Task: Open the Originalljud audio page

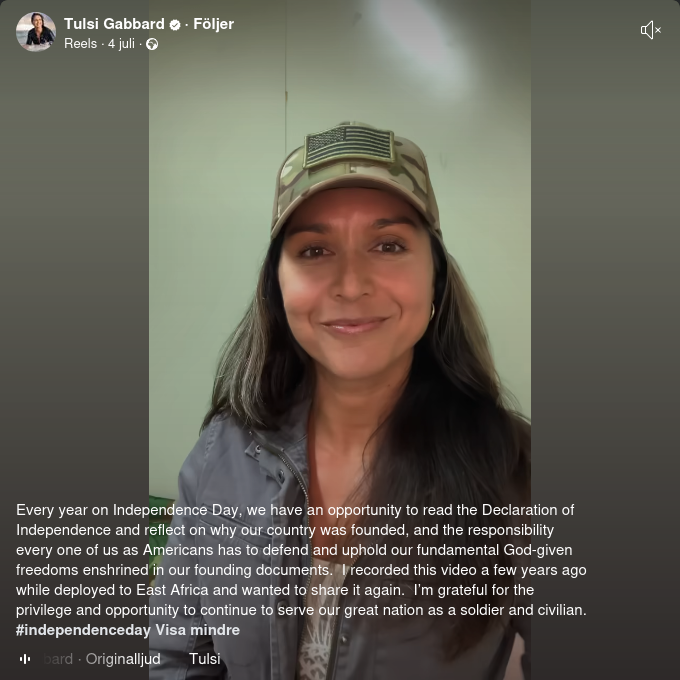Action: pos(123,659)
